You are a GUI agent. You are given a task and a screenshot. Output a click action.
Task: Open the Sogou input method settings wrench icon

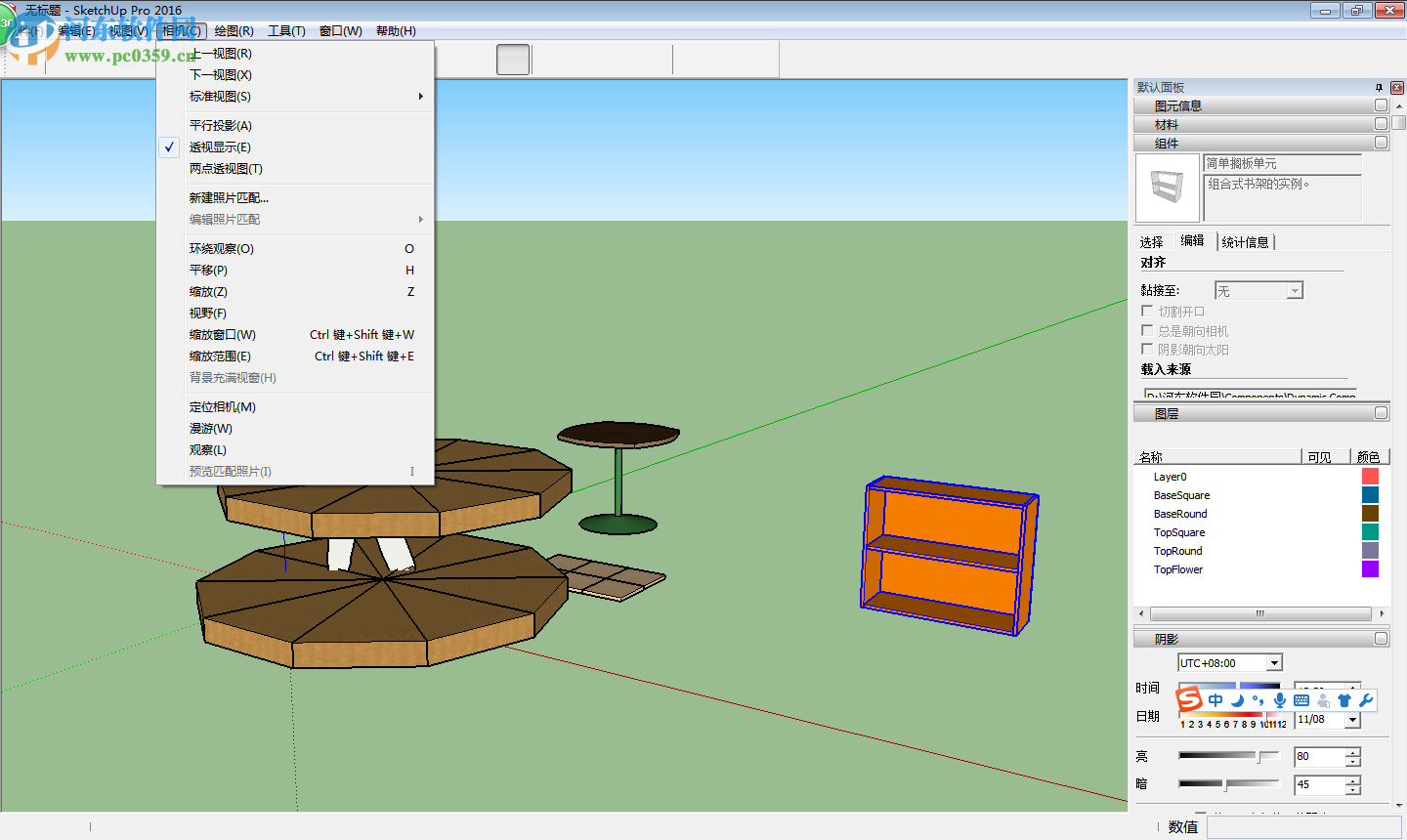coord(1366,699)
